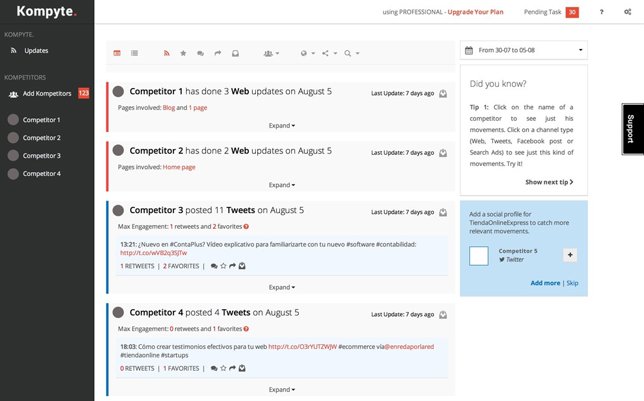The image size is (644, 401).
Task: Share the 18:03 testimonios tweet
Action: [x=232, y=368]
